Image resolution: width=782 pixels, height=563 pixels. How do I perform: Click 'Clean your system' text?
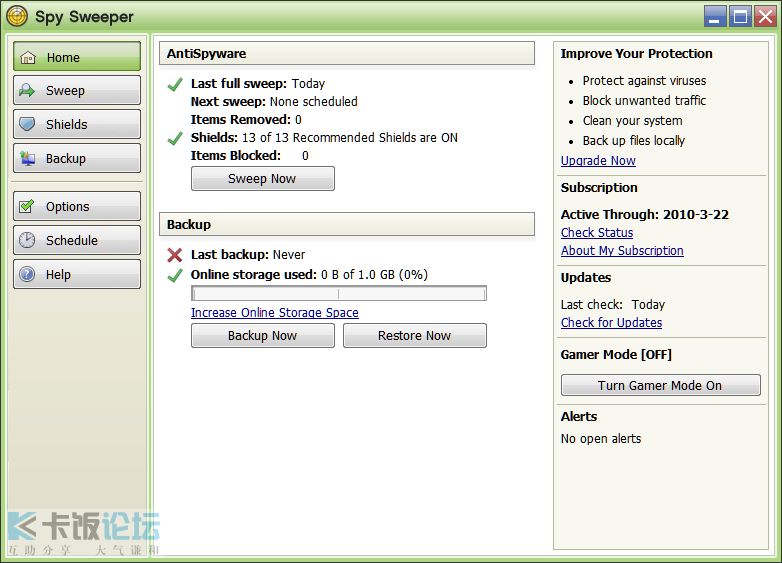tap(632, 121)
